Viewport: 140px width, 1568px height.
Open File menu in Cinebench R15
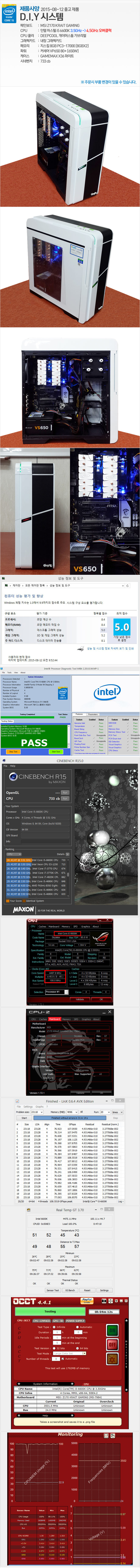[6, 766]
